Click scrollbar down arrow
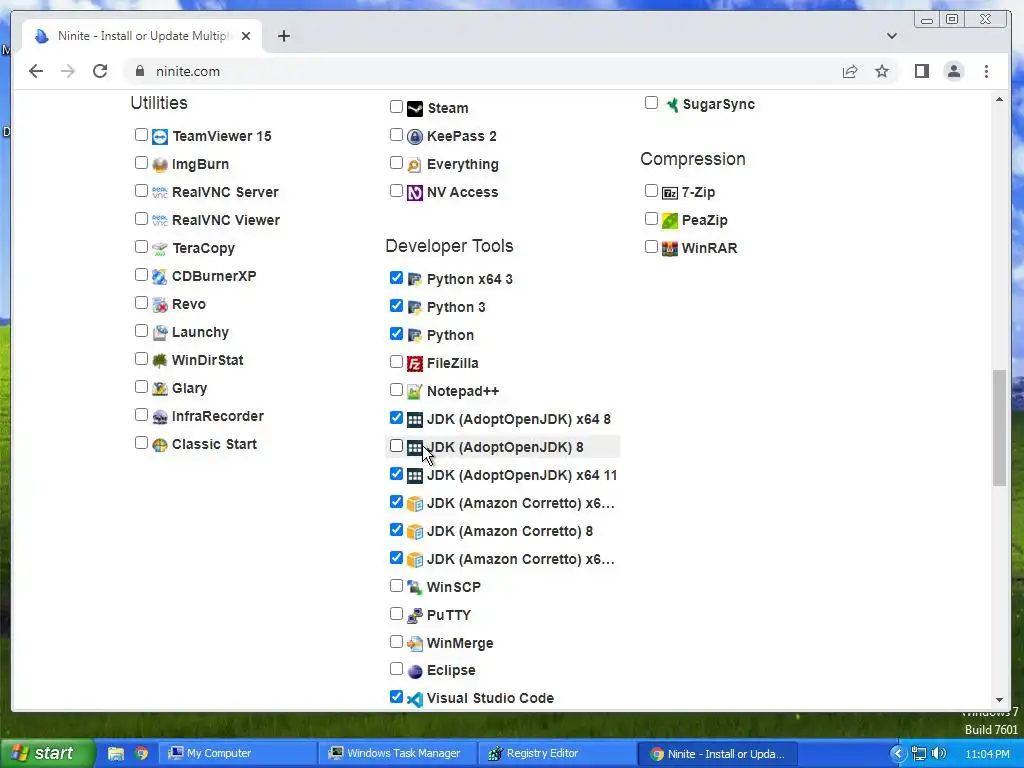The width and height of the screenshot is (1024, 768). click(999, 700)
